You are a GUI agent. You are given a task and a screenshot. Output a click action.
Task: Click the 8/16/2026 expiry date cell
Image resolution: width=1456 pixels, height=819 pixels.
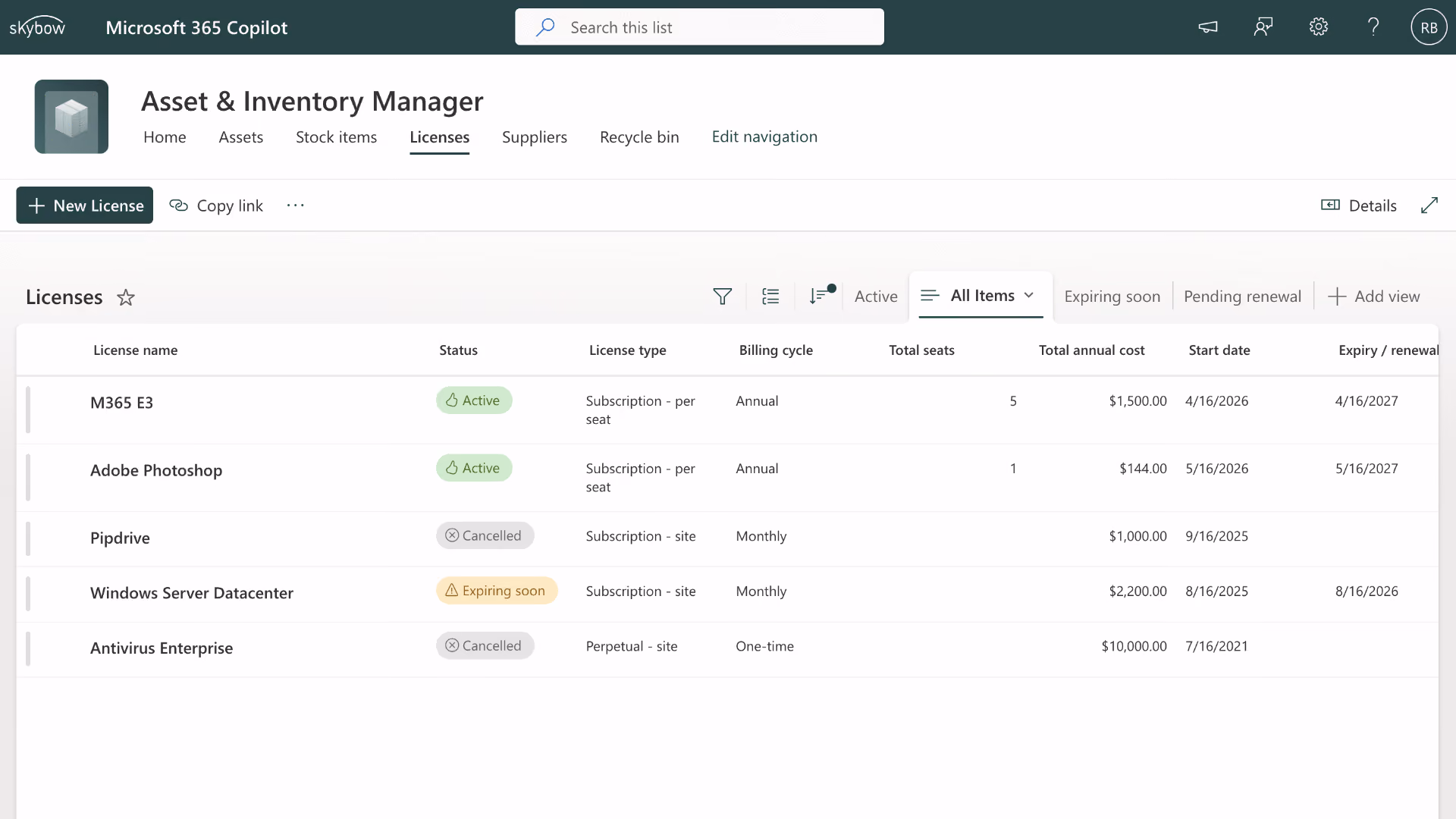1367,591
